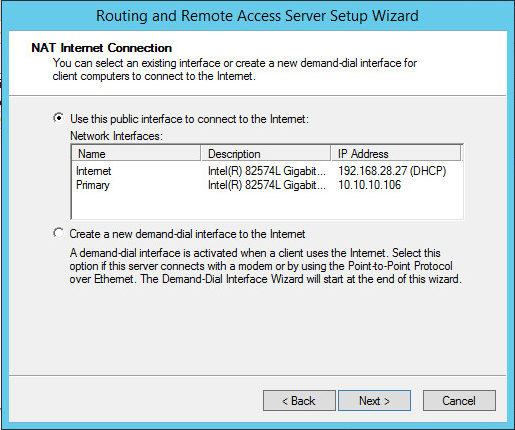Cancel the setup wizard
This screenshot has height=430, width=515.
pyautogui.click(x=459, y=400)
